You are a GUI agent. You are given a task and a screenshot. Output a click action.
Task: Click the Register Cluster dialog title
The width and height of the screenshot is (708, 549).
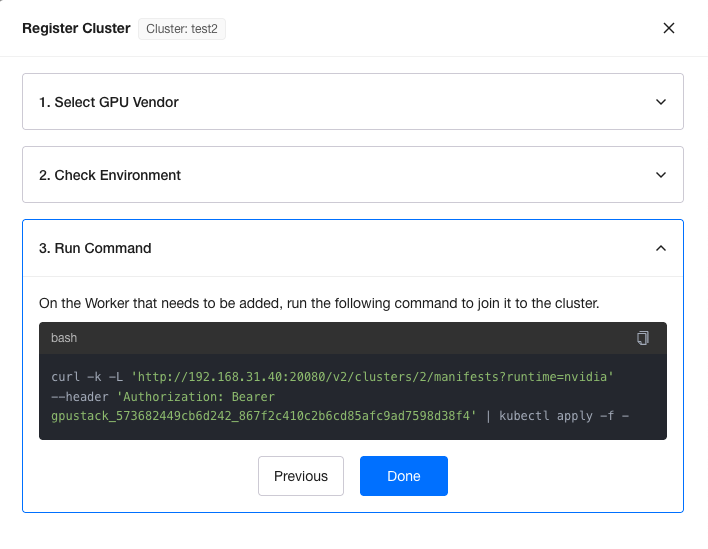pyautogui.click(x=76, y=28)
